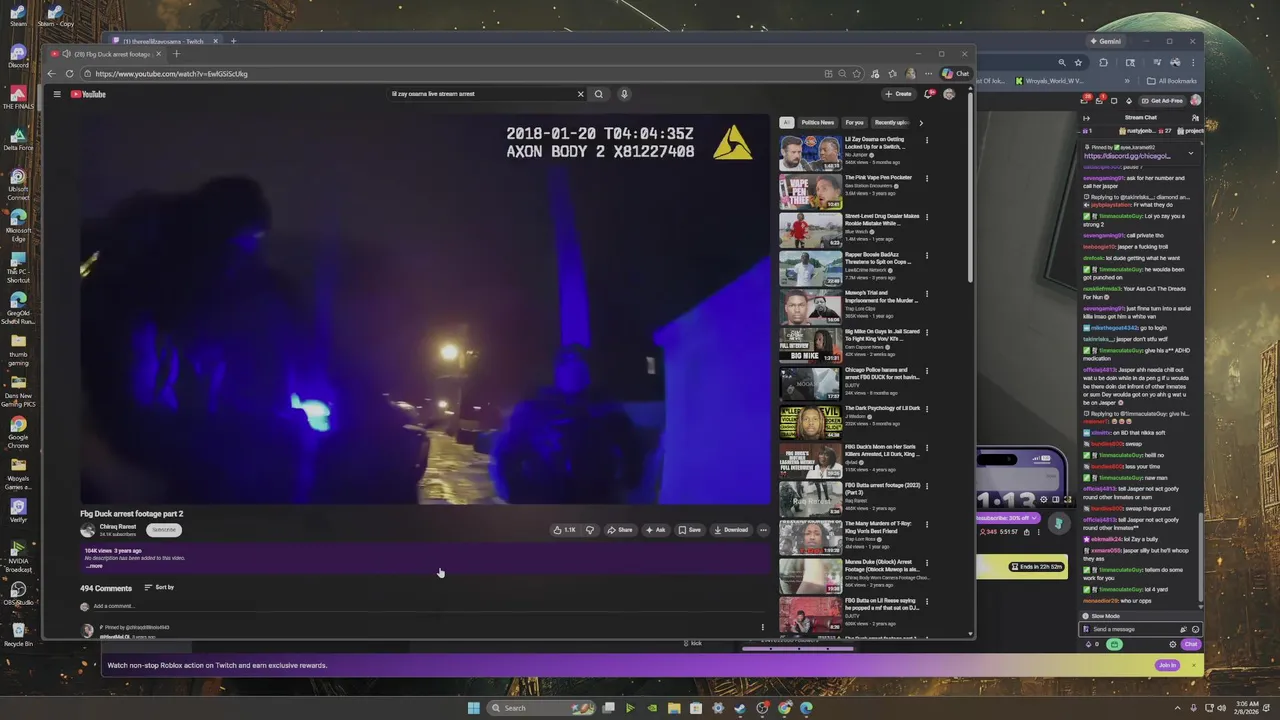The width and height of the screenshot is (1280, 720).
Task: Reload the YouTube page
Action: pos(69,73)
